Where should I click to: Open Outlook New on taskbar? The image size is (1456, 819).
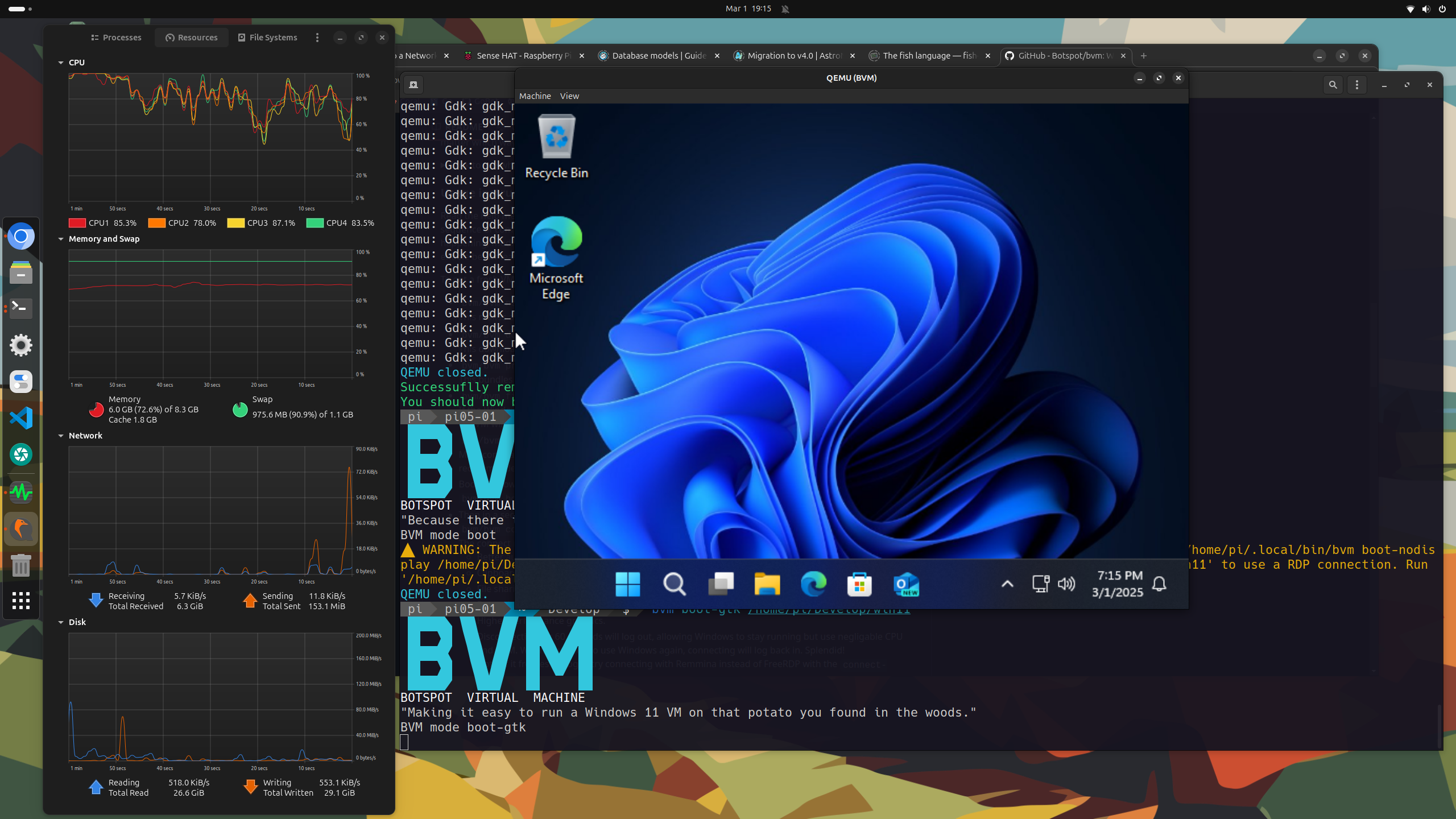(906, 584)
